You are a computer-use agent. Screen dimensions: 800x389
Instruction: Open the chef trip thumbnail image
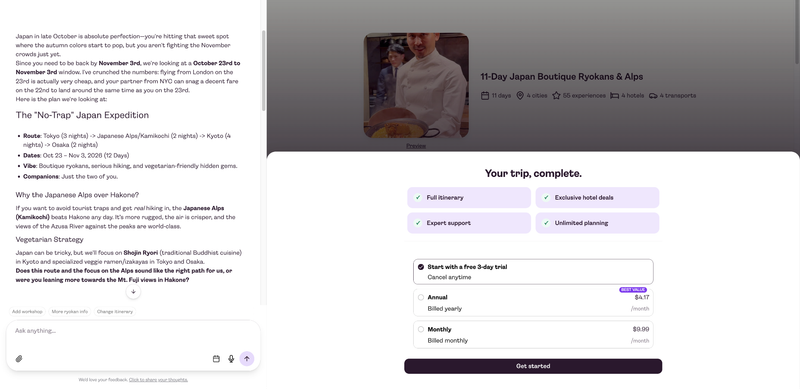(416, 85)
